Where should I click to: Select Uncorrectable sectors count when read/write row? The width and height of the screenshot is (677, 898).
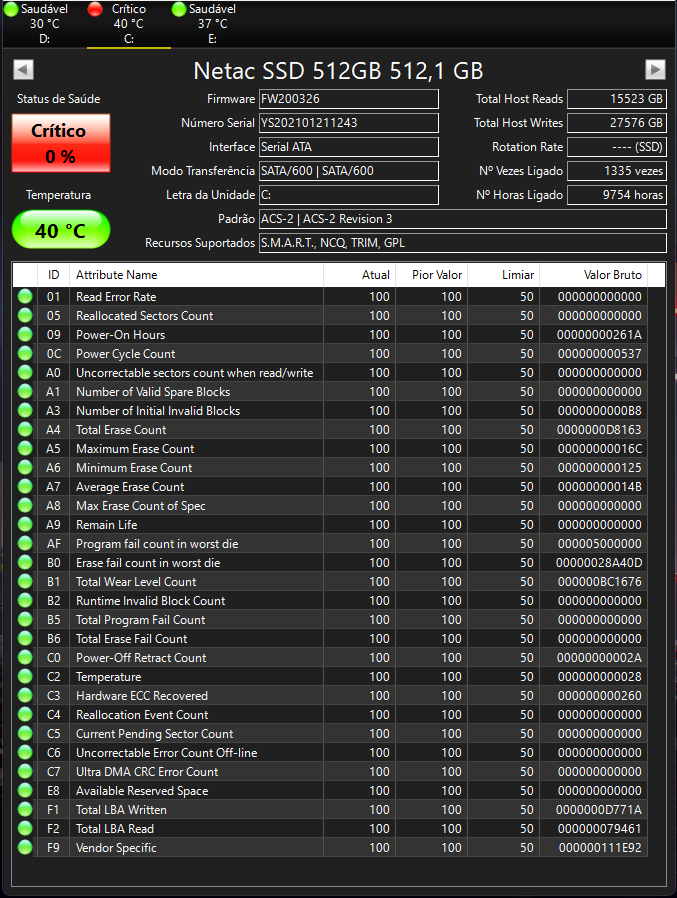pyautogui.click(x=330, y=373)
